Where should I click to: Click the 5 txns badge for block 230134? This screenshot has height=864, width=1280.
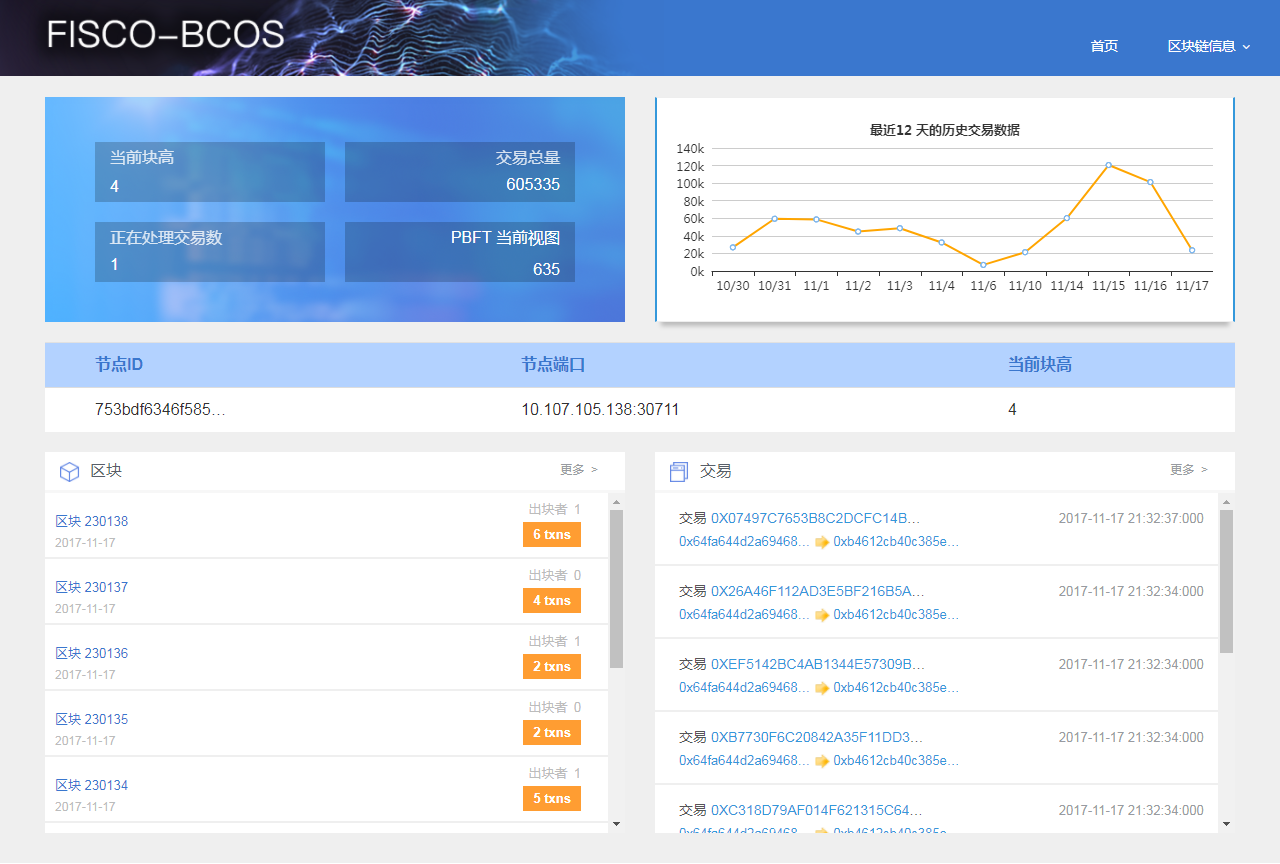(551, 798)
